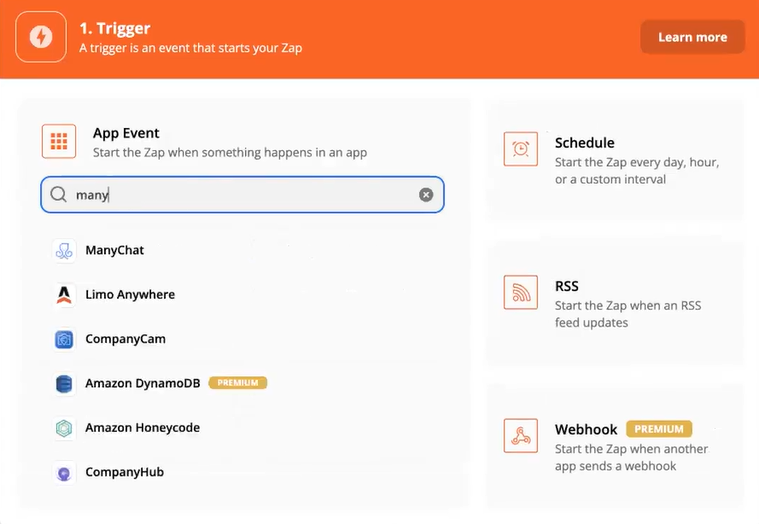The image size is (759, 524).
Task: Click the Amazon DynamoDB app icon
Action: [64, 384]
